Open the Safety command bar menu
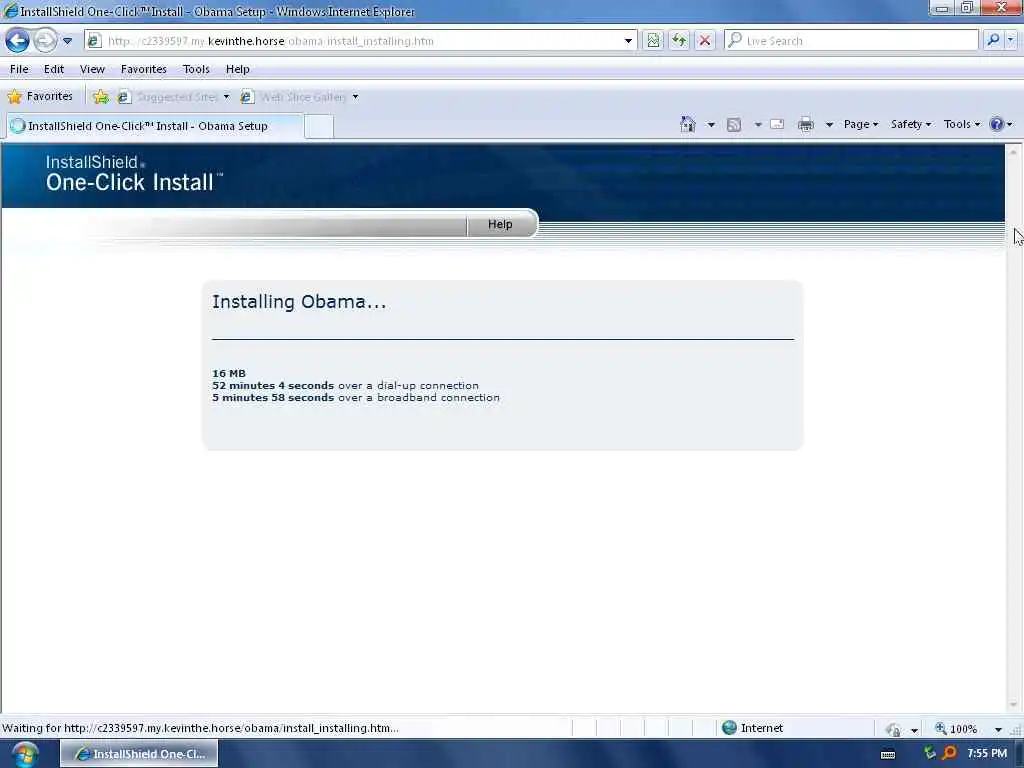This screenshot has height=768, width=1024. 910,124
